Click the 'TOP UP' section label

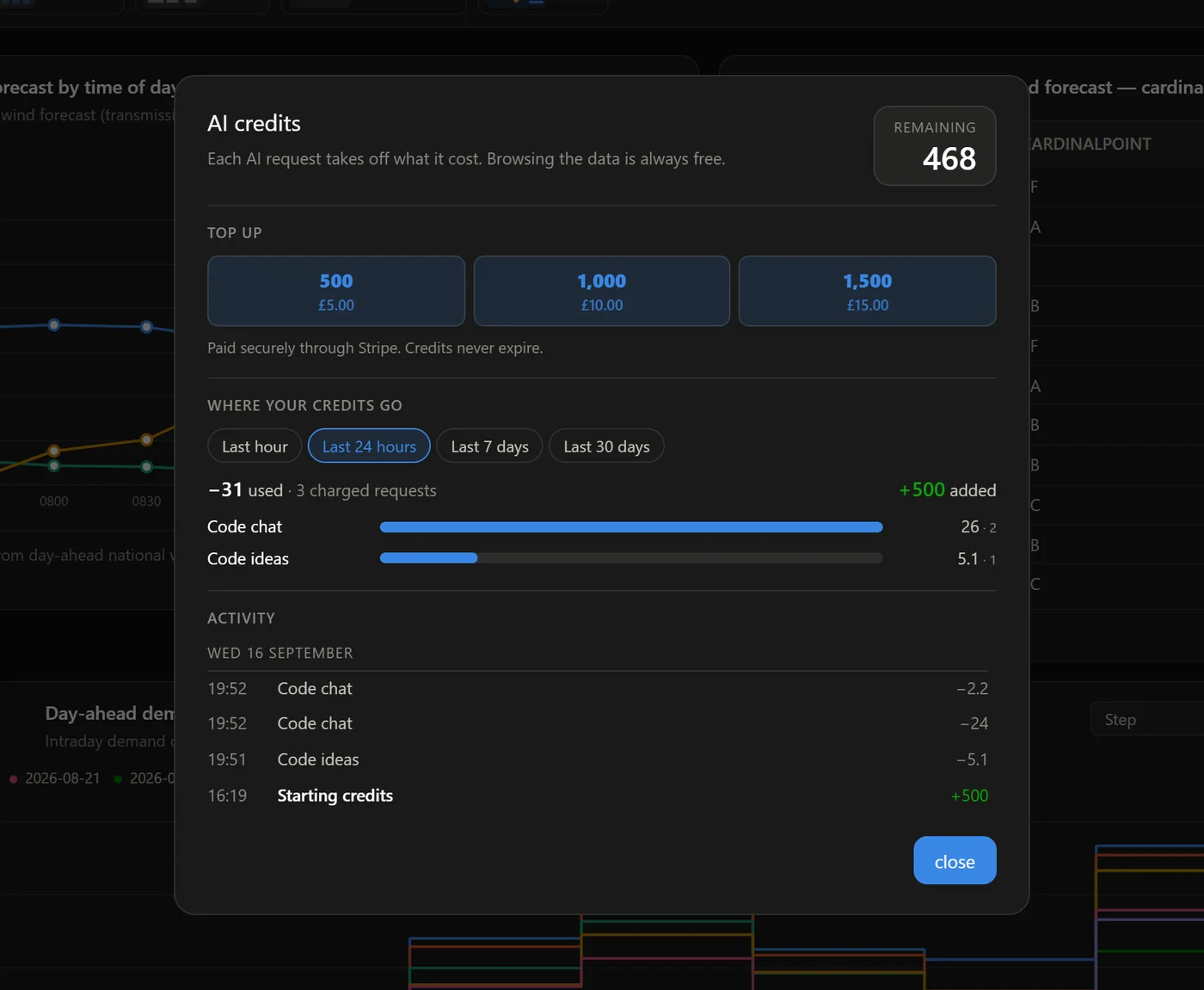235,232
